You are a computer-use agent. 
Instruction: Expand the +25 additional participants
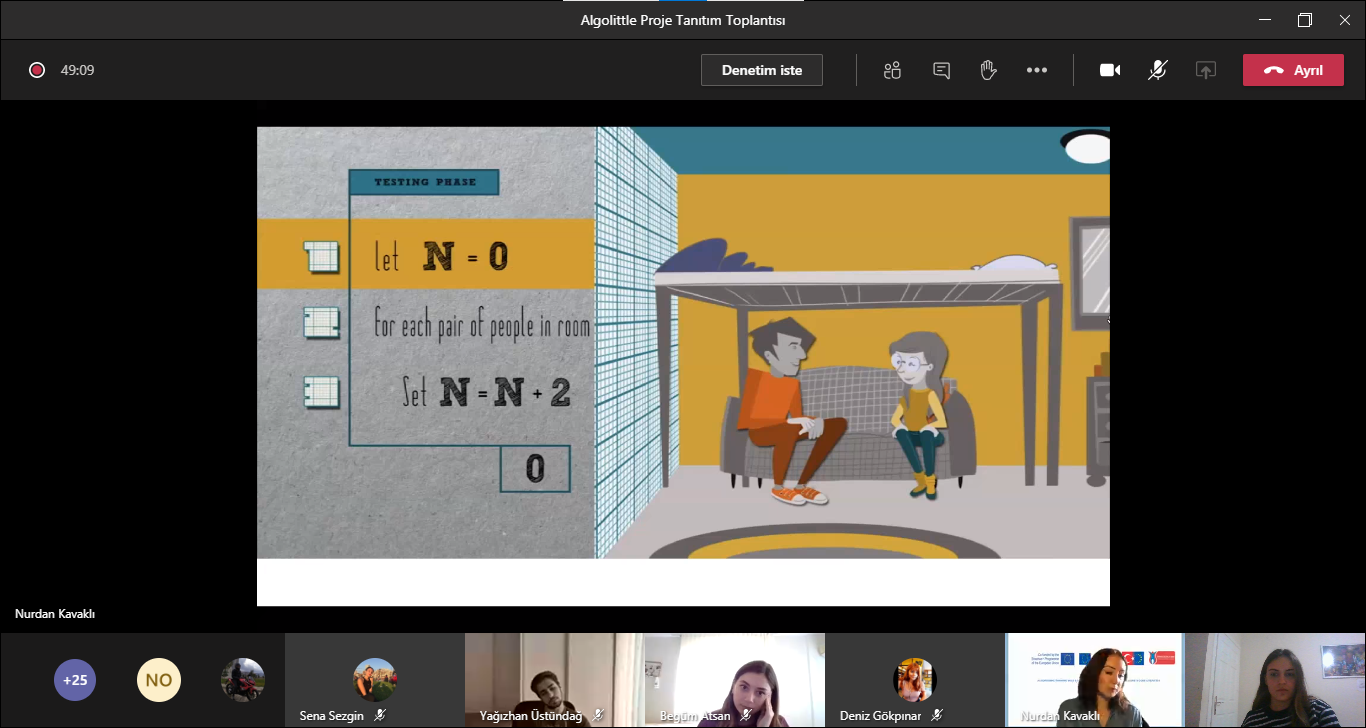pyautogui.click(x=75, y=680)
